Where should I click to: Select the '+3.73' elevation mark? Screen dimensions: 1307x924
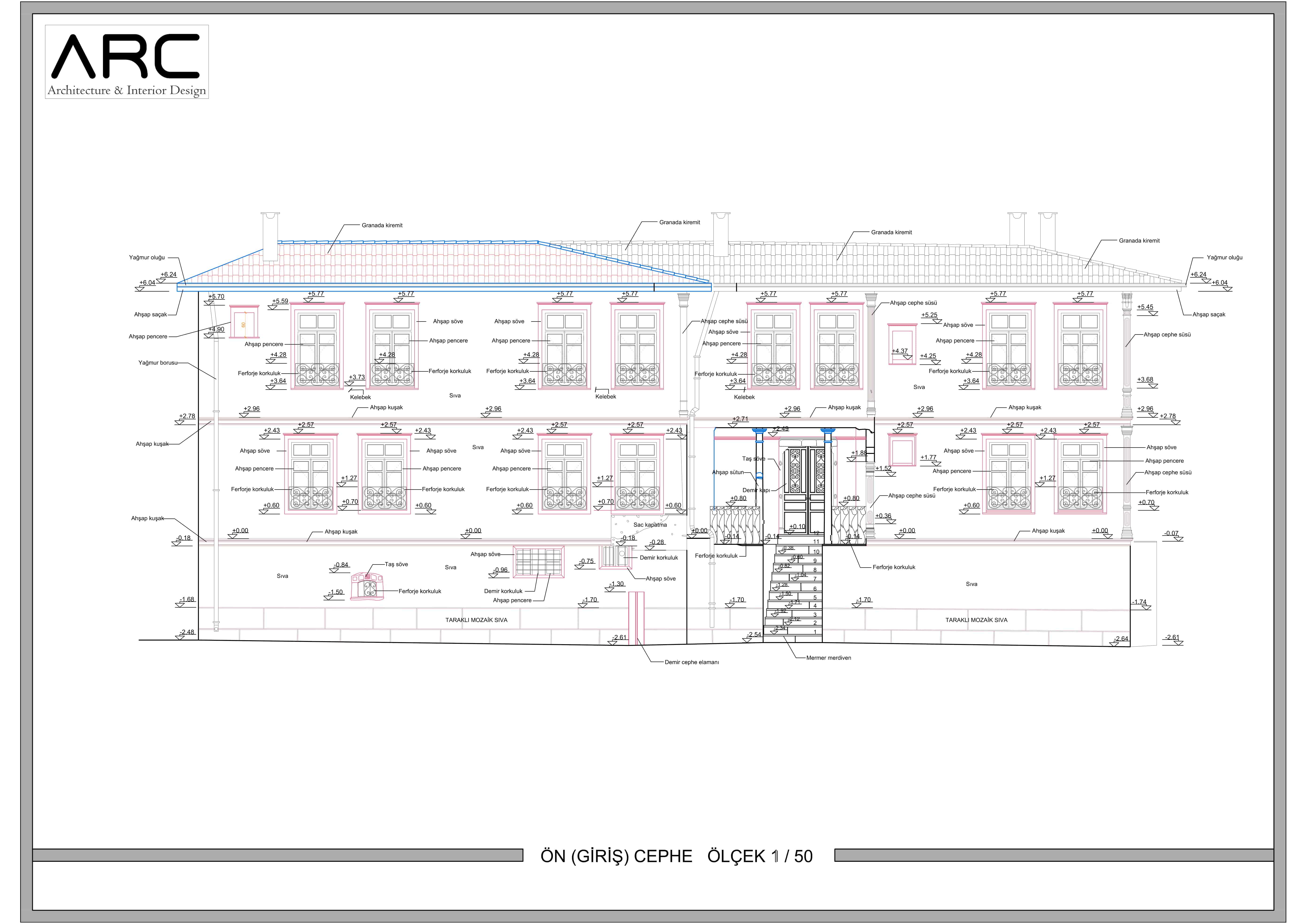(357, 377)
